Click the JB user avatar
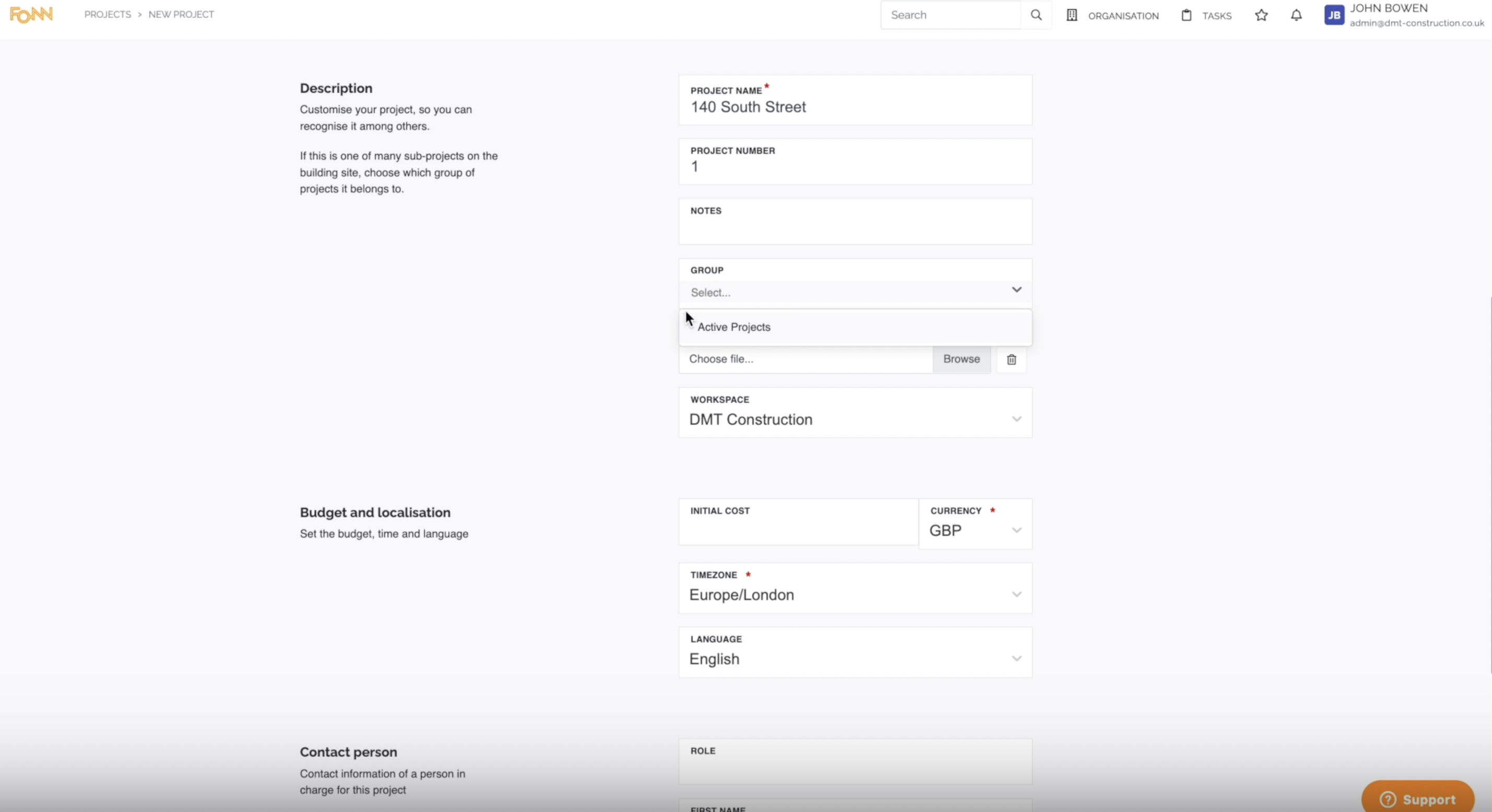This screenshot has width=1492, height=812. click(x=1334, y=15)
